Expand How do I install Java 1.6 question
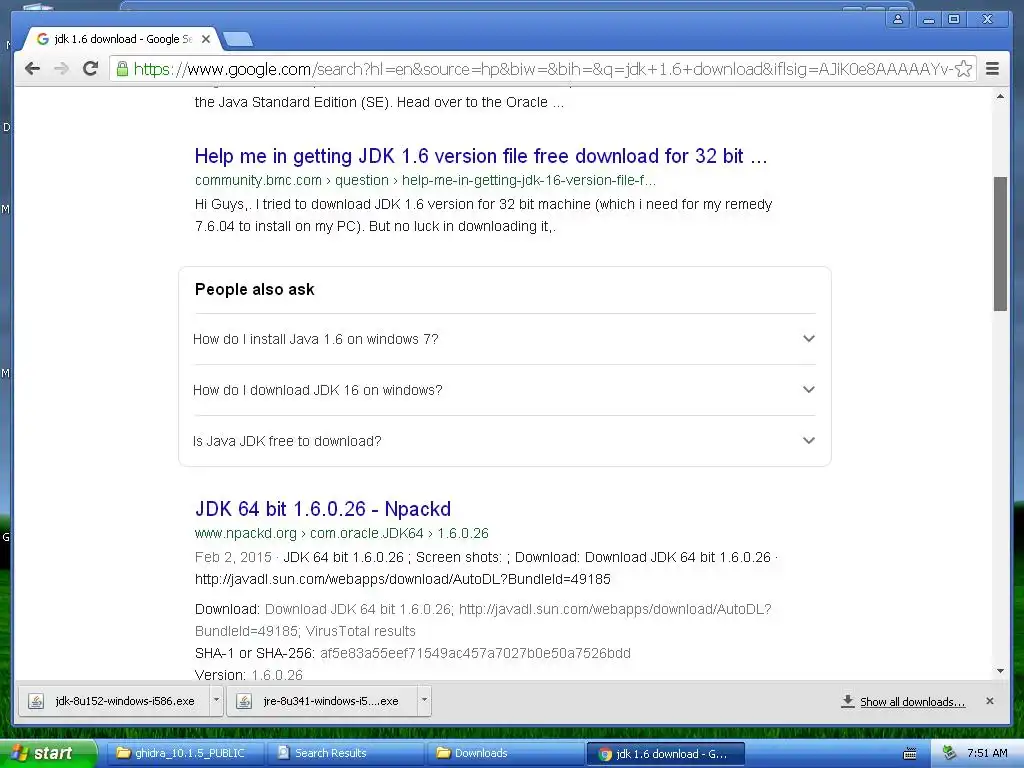The height and width of the screenshot is (768, 1024). pos(504,339)
